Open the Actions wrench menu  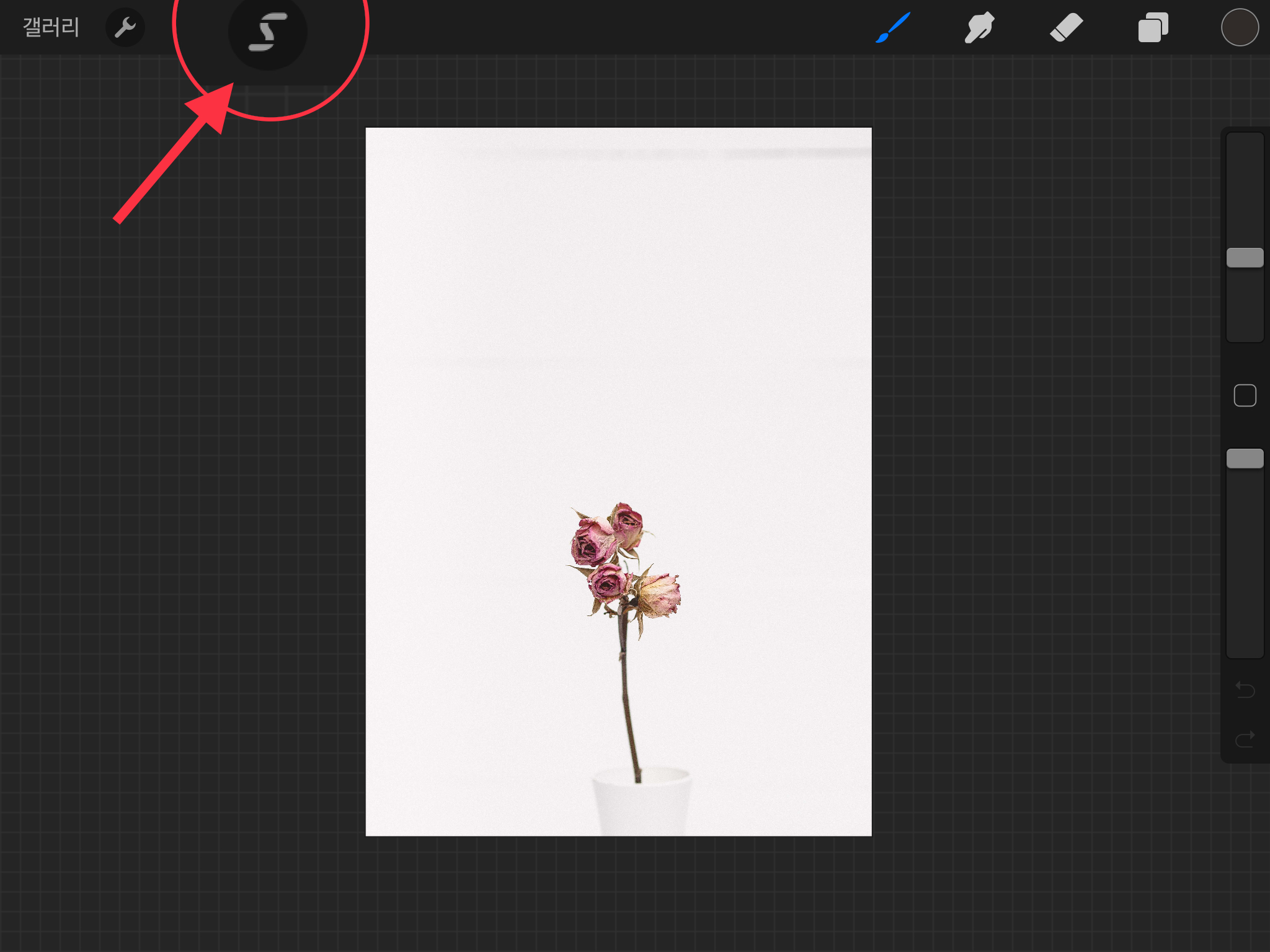point(125,27)
